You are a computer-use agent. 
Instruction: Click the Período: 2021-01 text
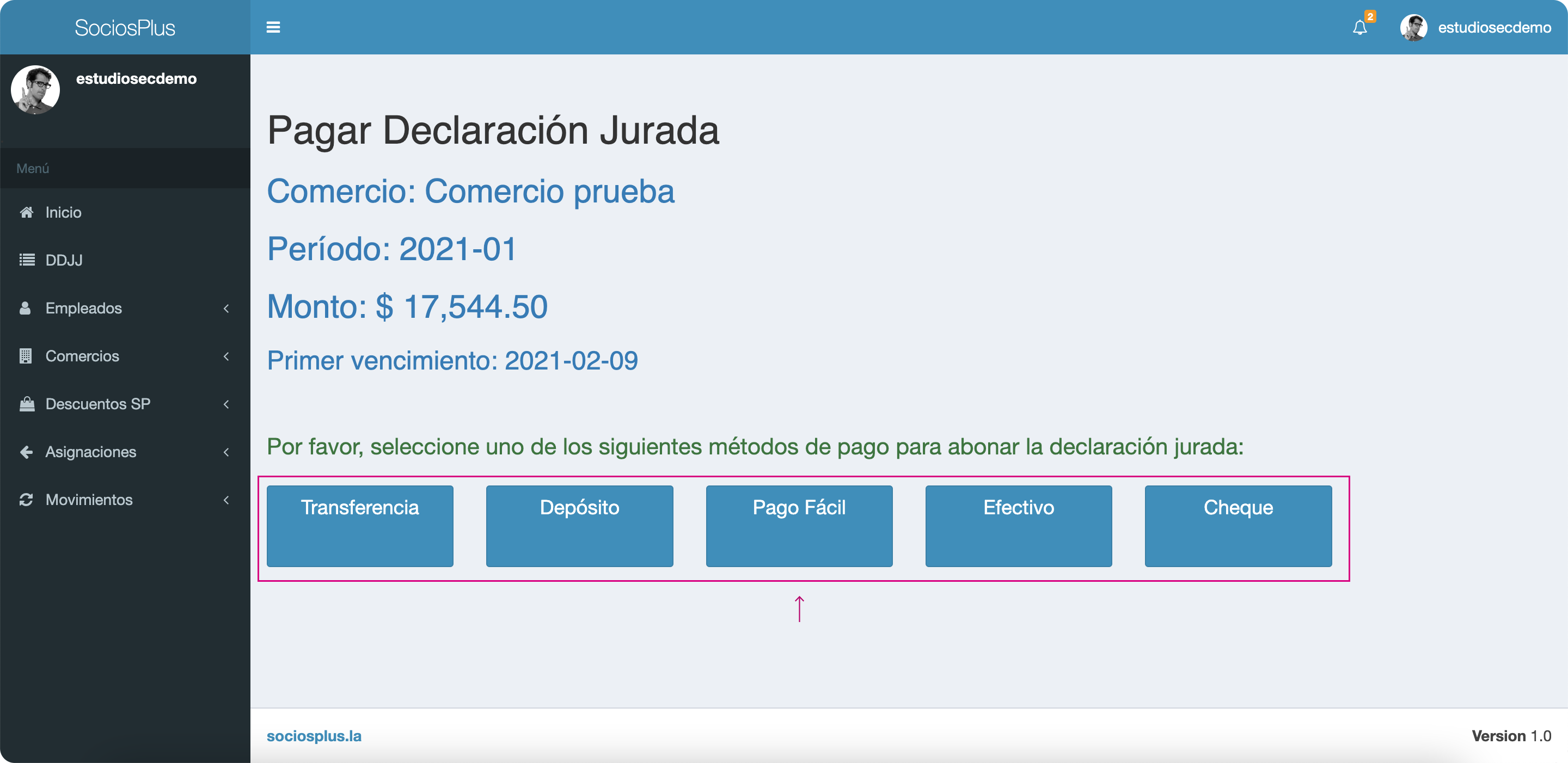click(x=392, y=248)
